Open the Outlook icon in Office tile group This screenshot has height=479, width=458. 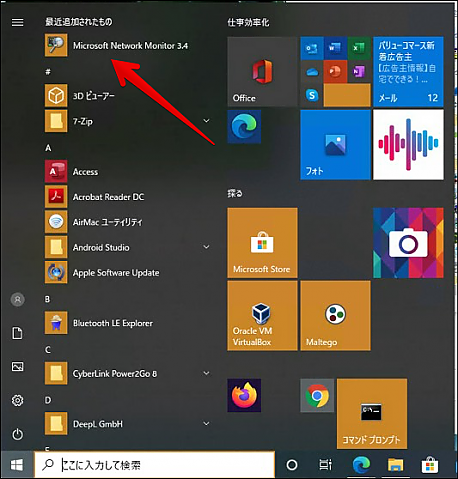(312, 48)
